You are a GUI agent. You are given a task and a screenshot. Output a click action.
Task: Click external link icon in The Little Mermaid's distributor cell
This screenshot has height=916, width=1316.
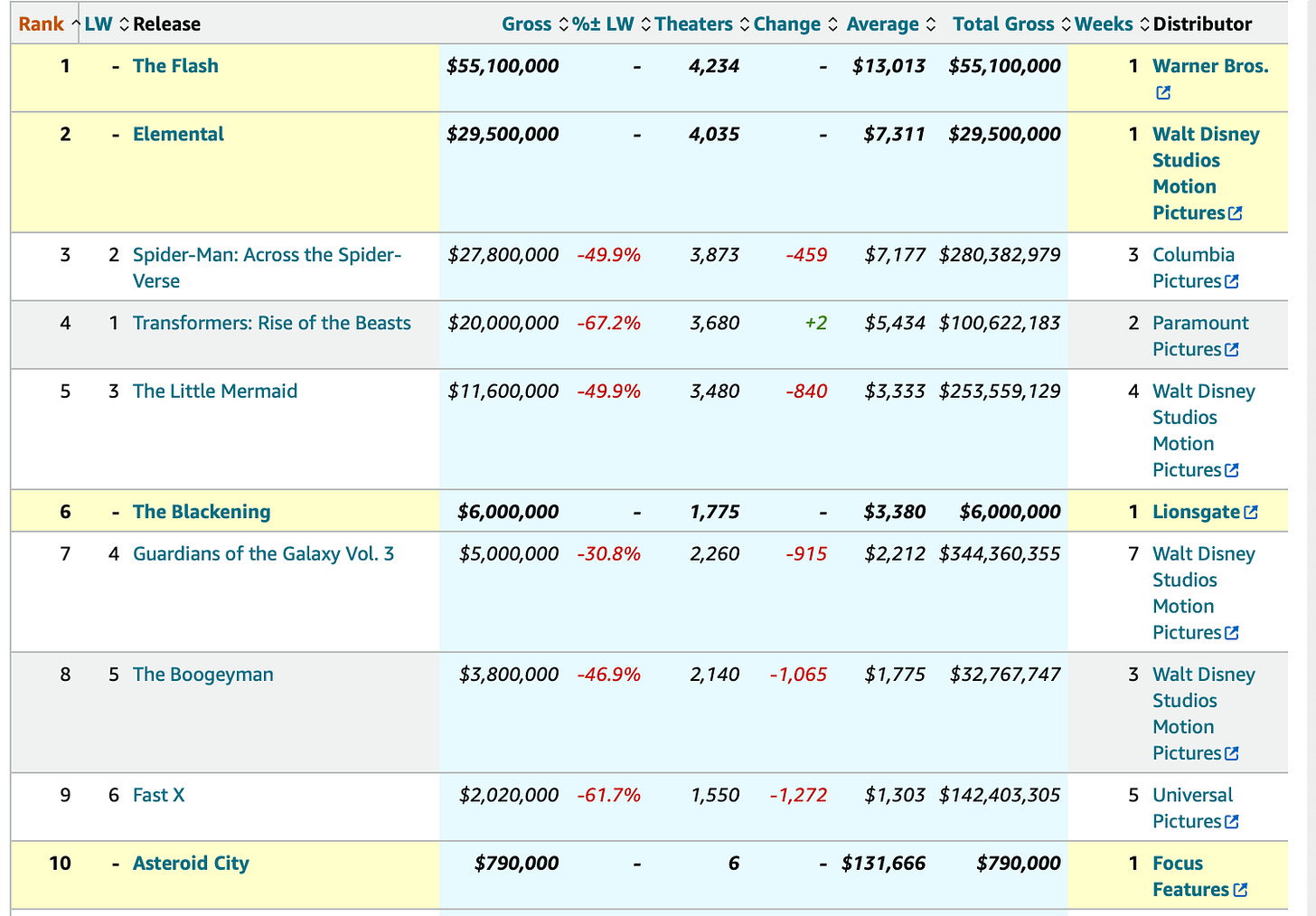[x=1231, y=471]
